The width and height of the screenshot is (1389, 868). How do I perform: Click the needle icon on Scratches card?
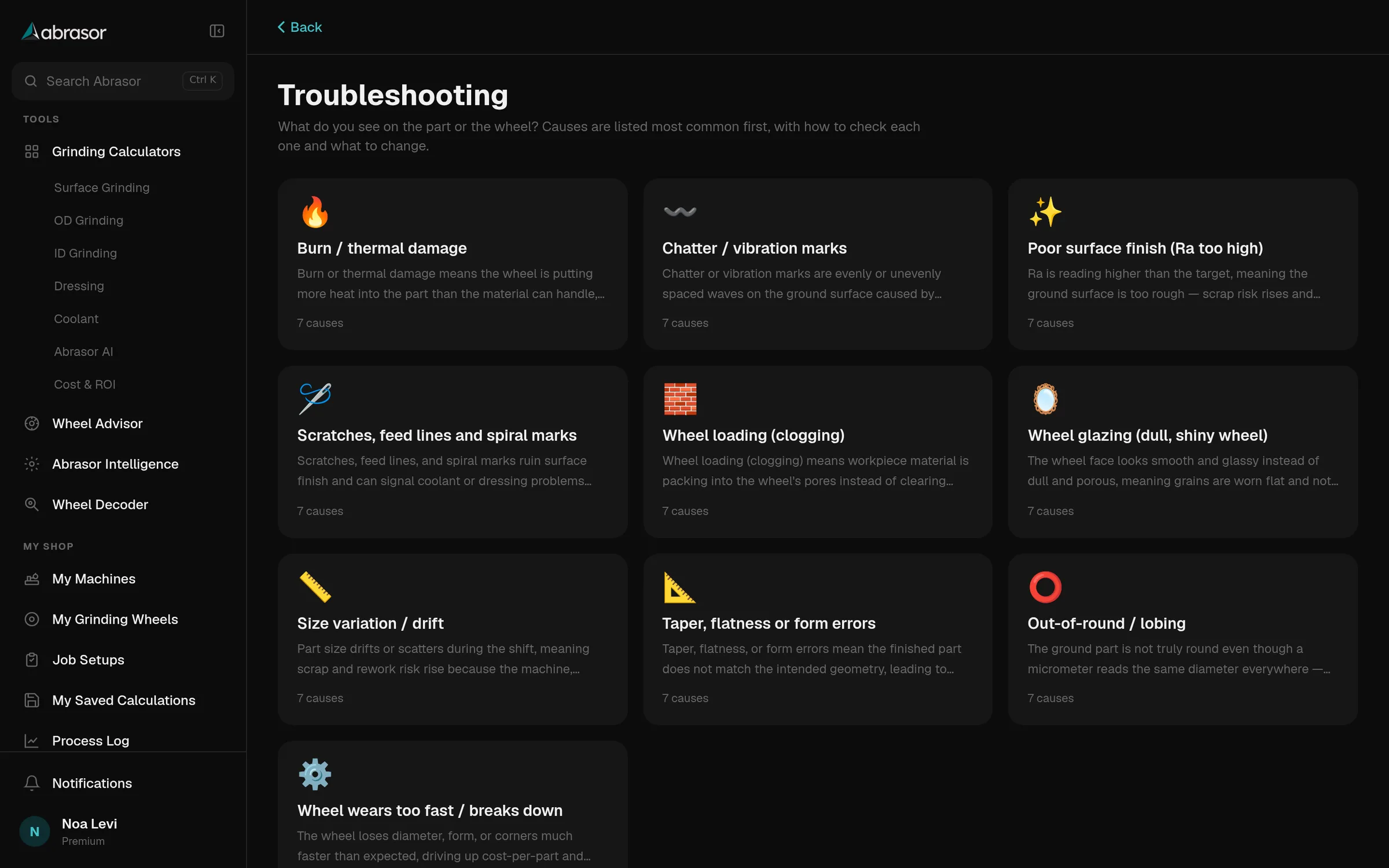pyautogui.click(x=315, y=399)
